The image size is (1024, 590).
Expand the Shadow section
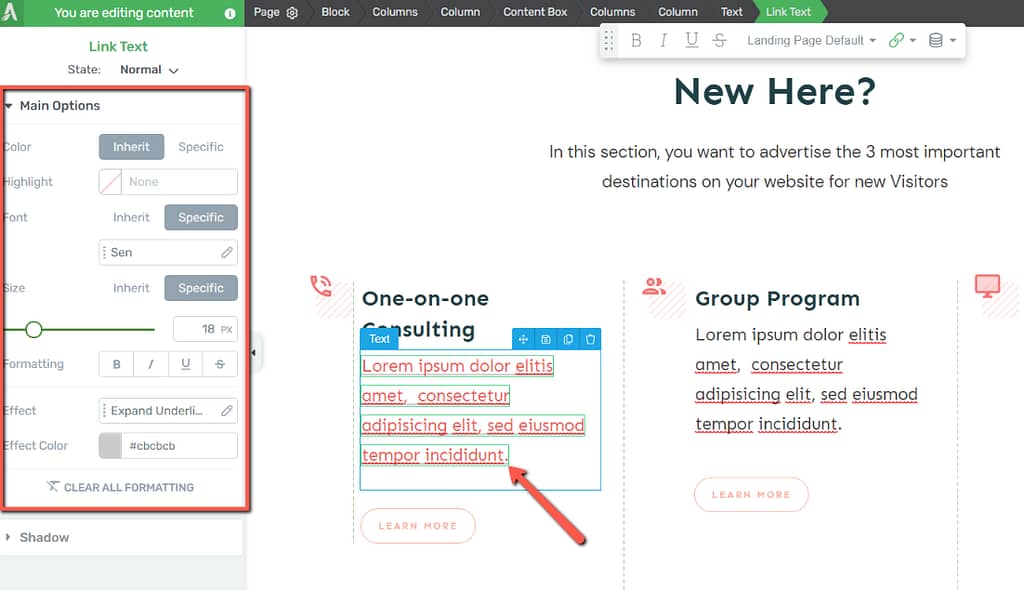point(43,537)
